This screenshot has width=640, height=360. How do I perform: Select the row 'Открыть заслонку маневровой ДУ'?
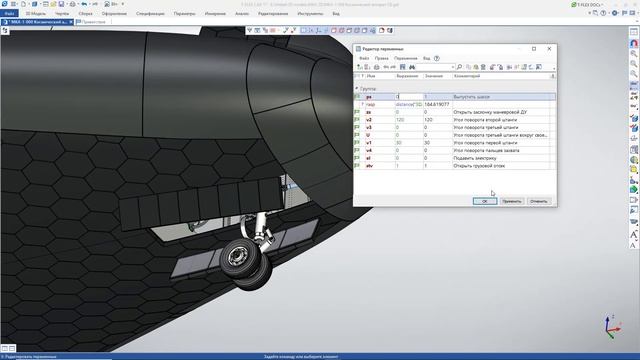point(455,112)
